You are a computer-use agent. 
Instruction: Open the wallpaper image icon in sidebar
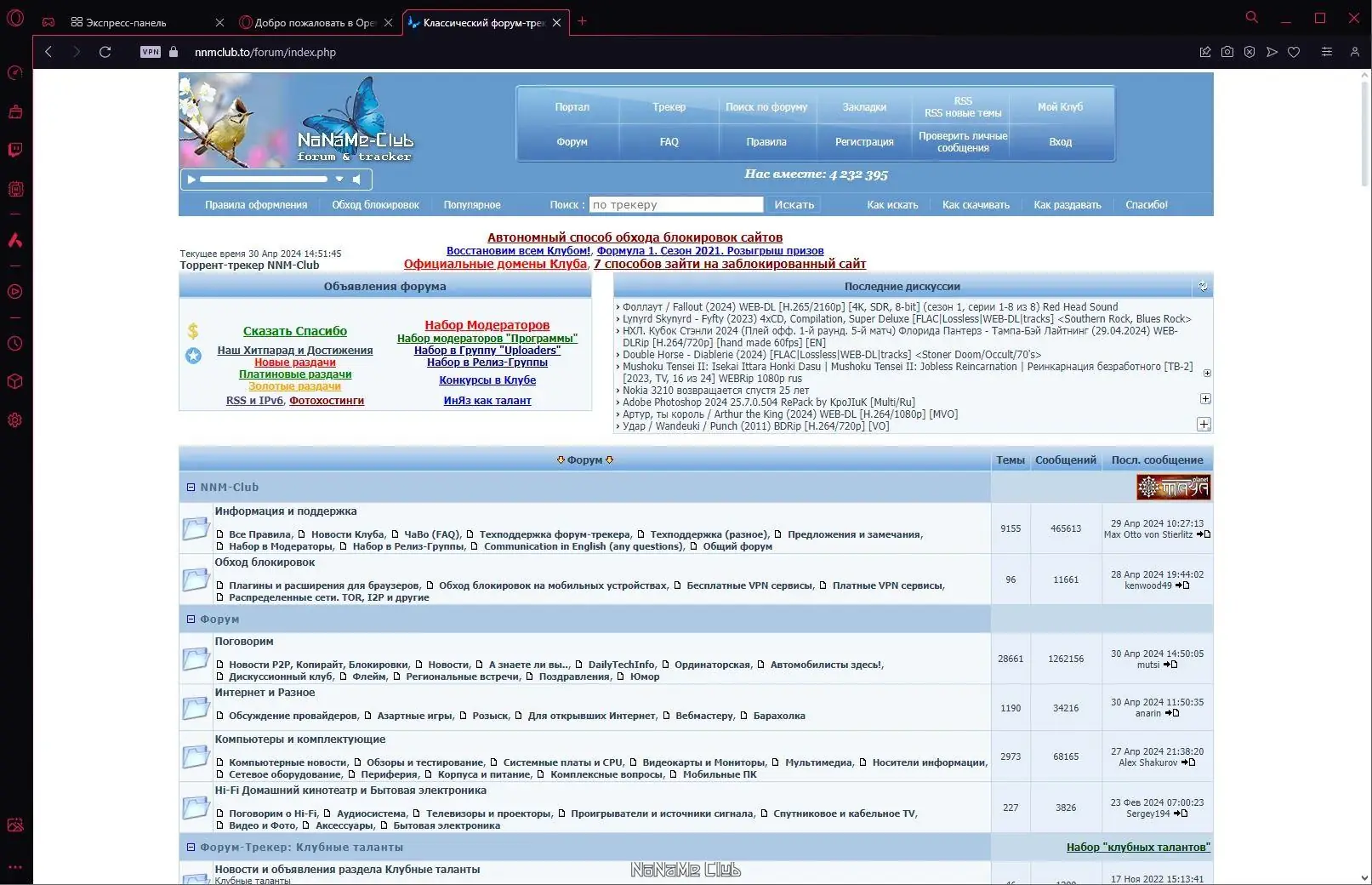(x=14, y=825)
